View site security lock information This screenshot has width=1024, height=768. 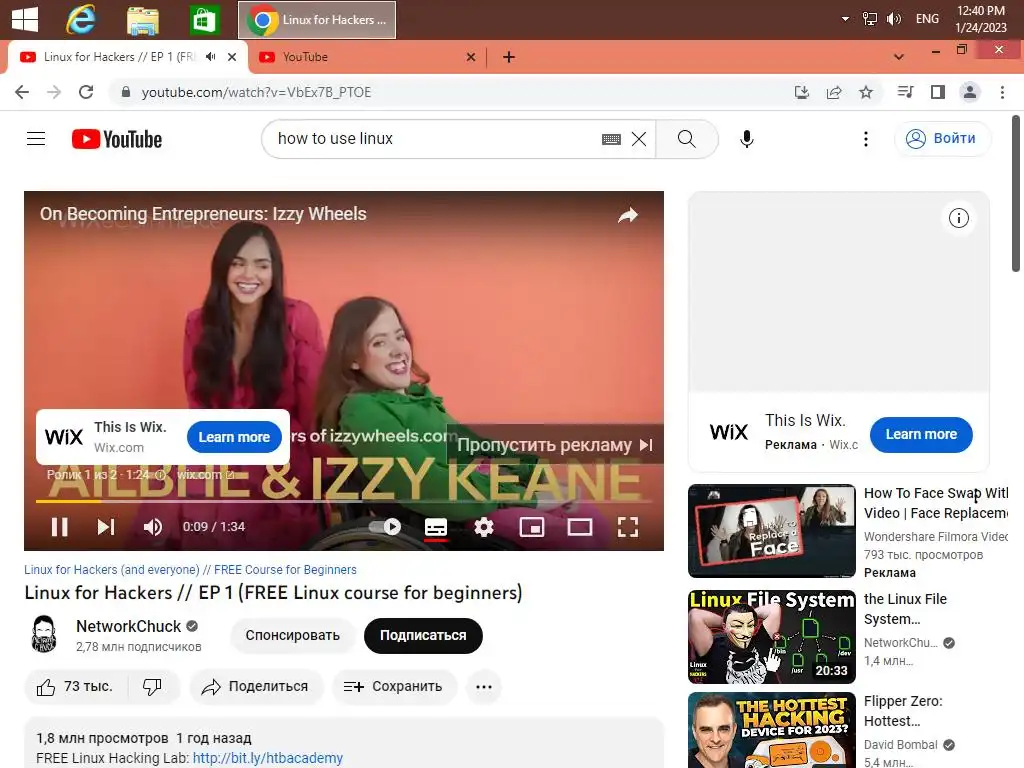click(x=125, y=92)
